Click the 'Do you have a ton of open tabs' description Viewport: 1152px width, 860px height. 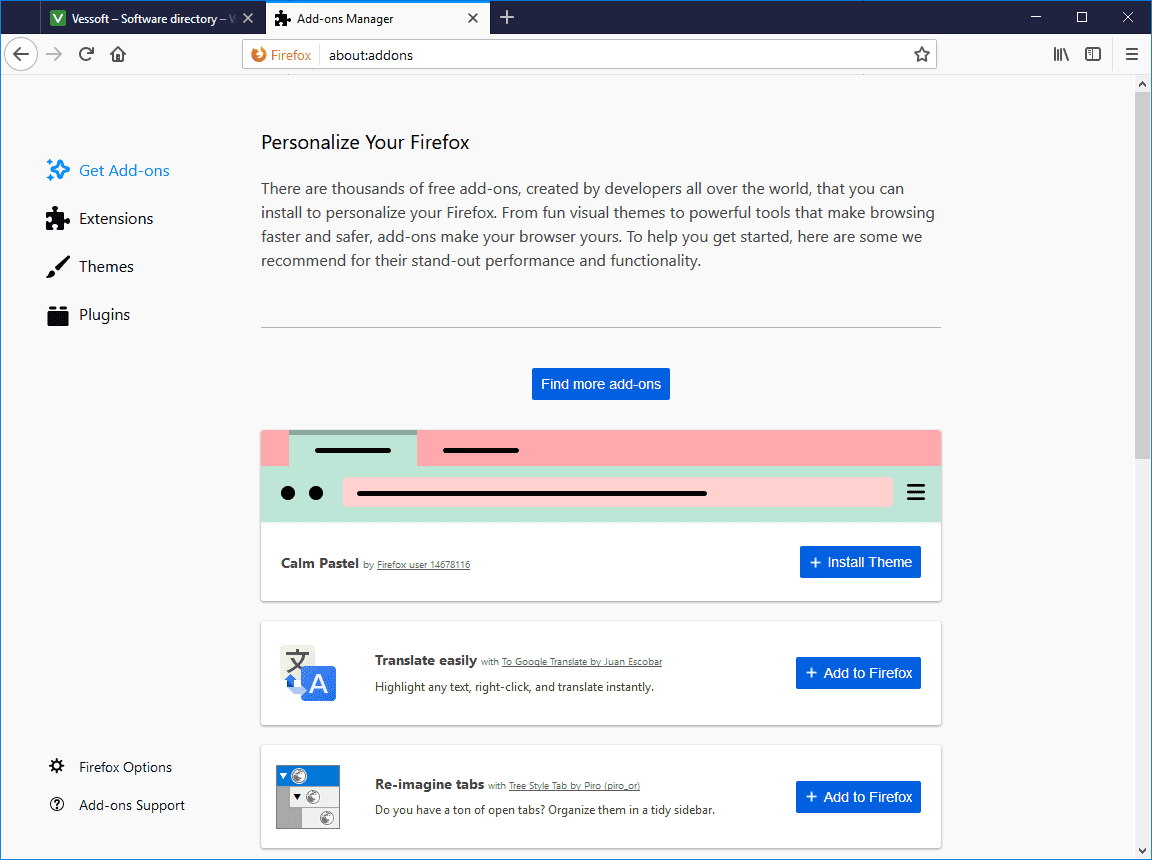544,811
